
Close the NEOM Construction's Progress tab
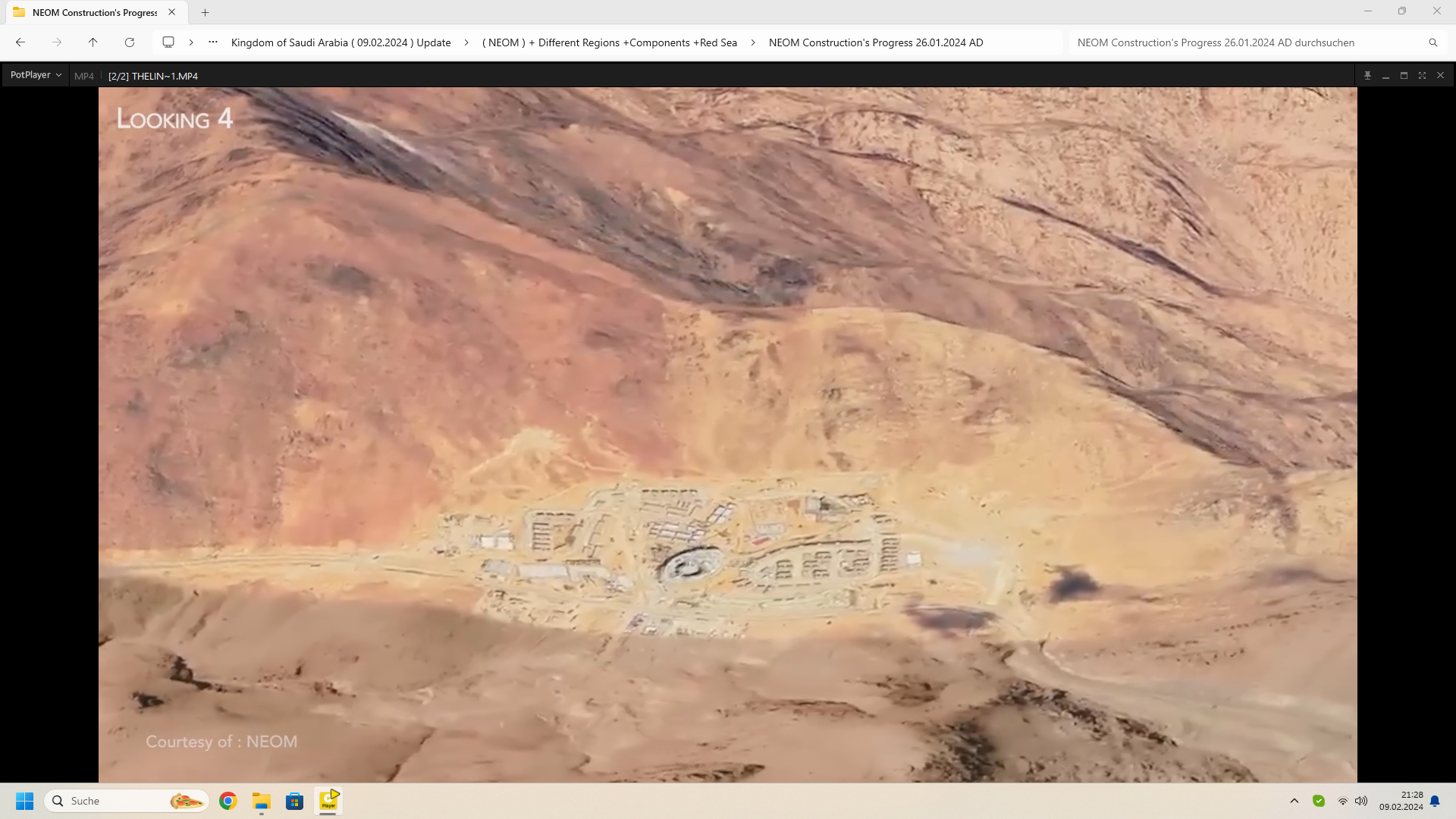[172, 12]
